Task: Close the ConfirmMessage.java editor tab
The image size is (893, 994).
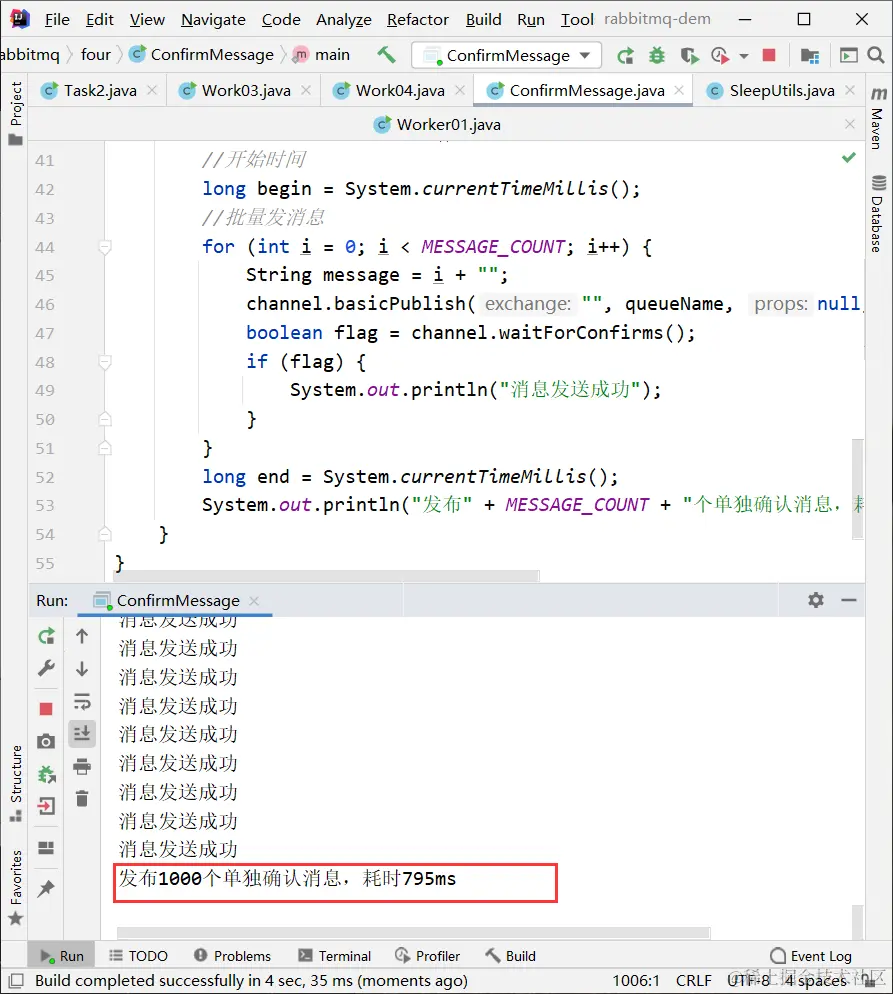Action: point(679,91)
